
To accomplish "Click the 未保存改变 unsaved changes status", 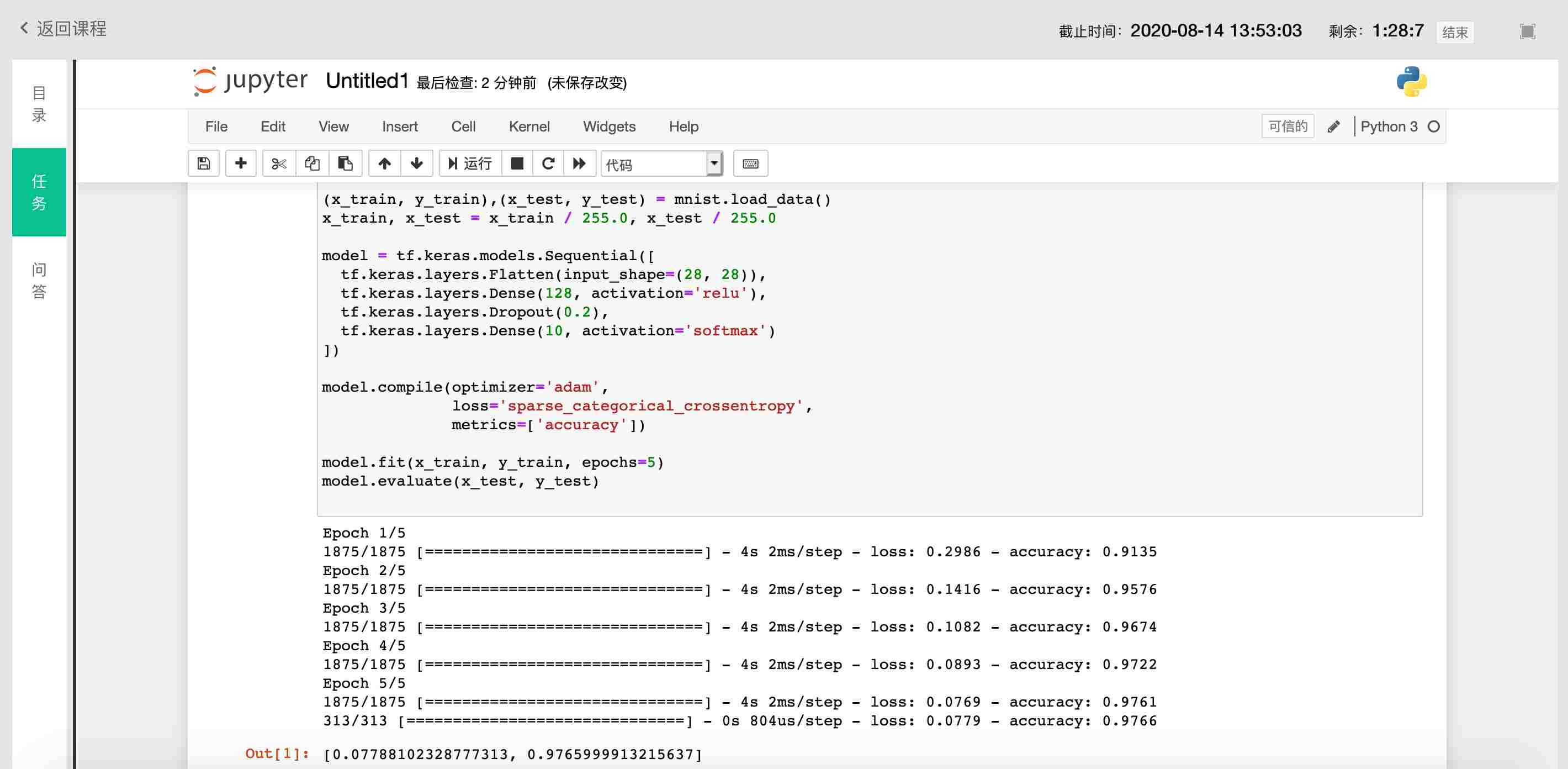I will [x=587, y=83].
